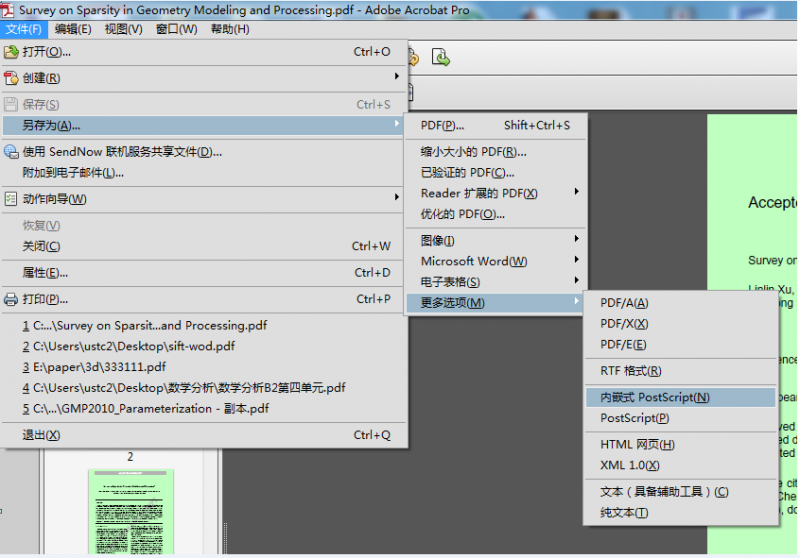The image size is (800, 558).
Task: Open 属性(E)... document properties
Action: (204, 273)
